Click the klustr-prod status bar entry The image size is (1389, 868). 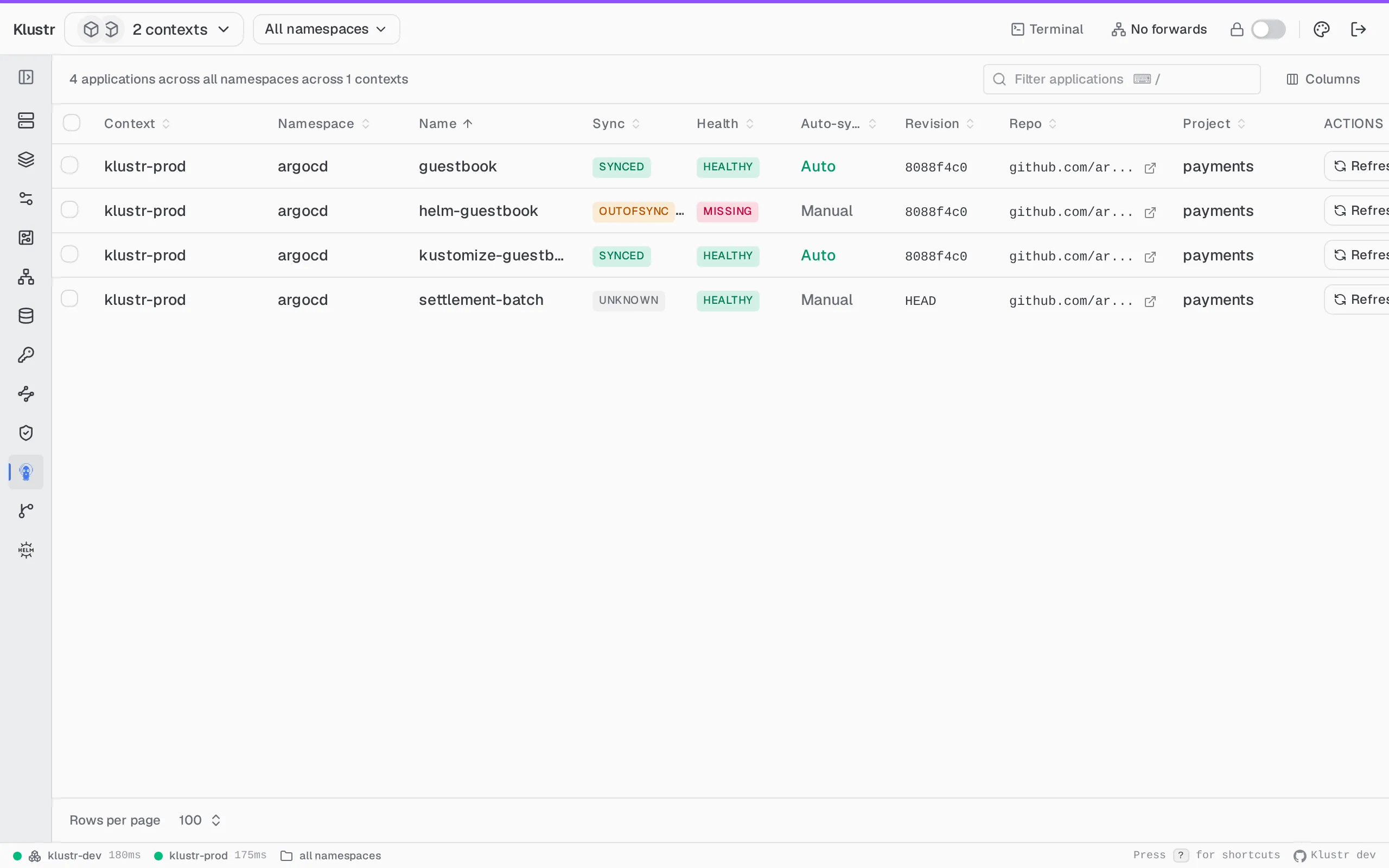click(210, 856)
